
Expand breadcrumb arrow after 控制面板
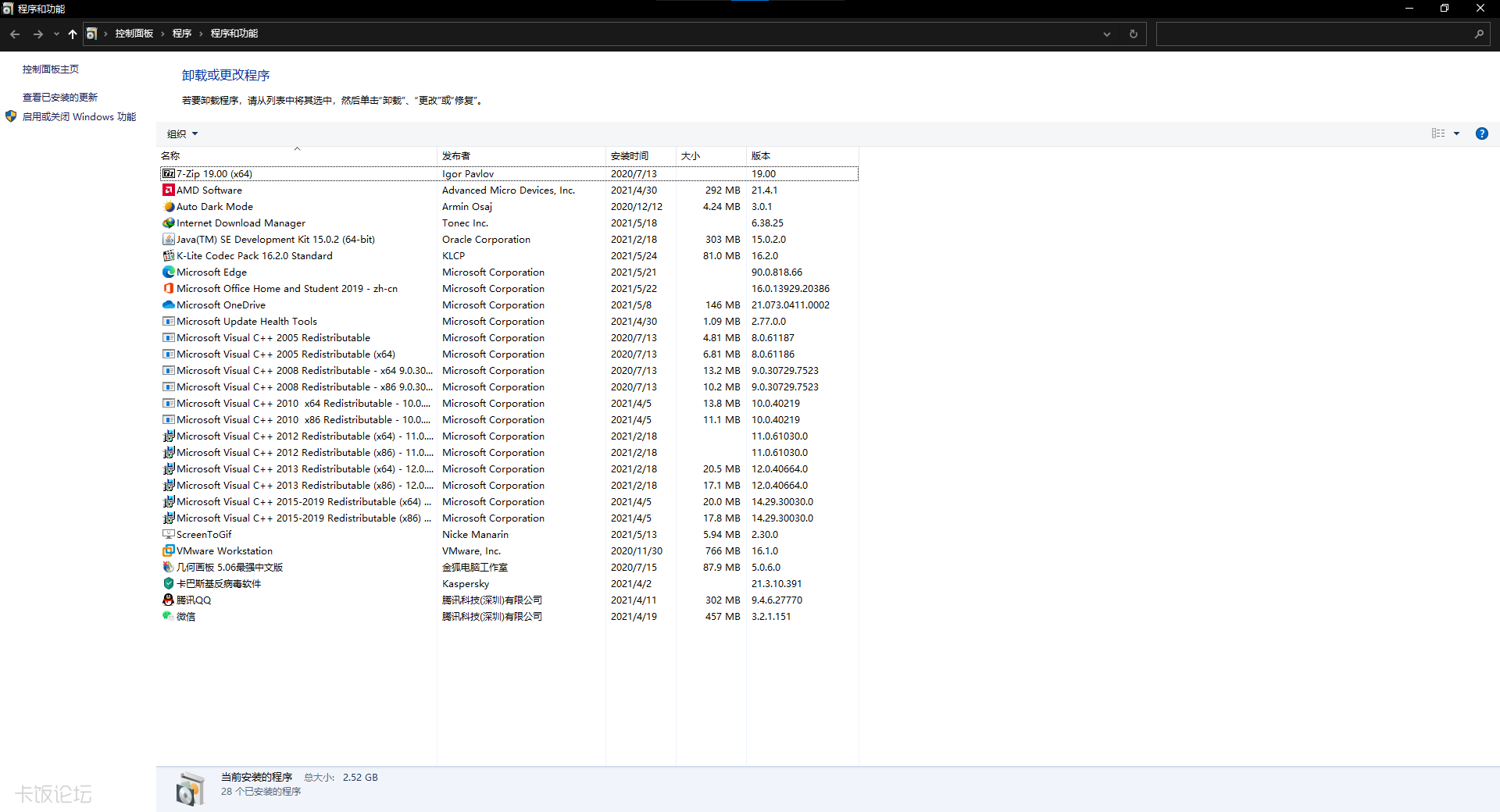pyautogui.click(x=162, y=34)
